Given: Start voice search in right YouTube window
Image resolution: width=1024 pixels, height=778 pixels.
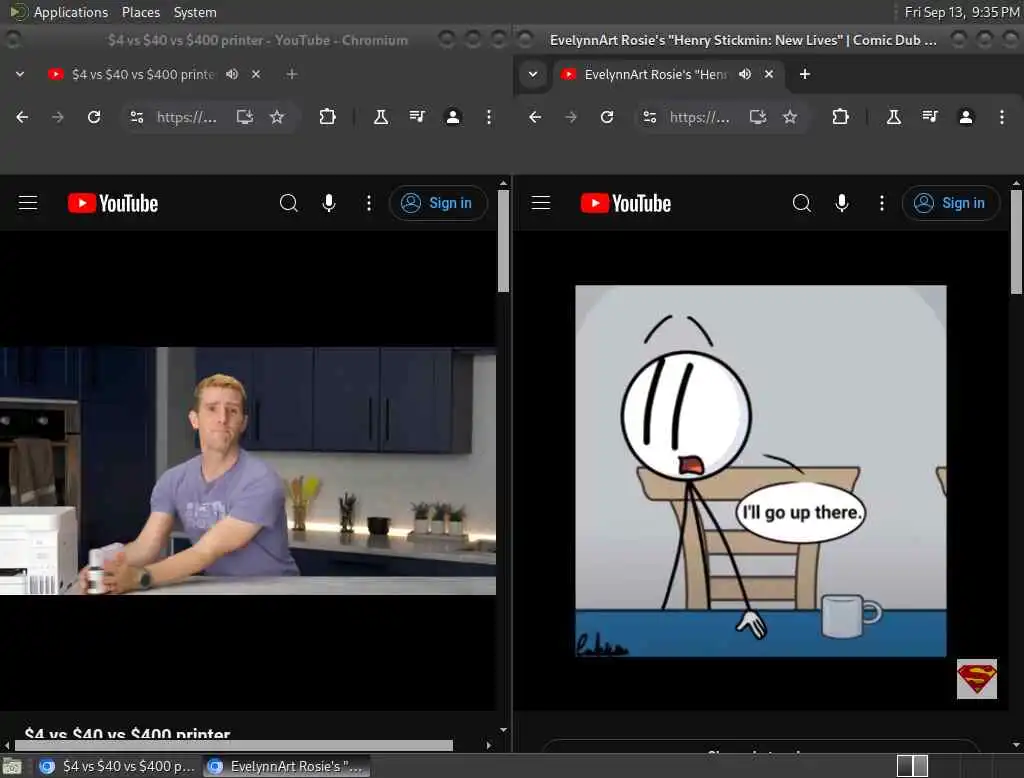Looking at the screenshot, I should click(x=842, y=203).
